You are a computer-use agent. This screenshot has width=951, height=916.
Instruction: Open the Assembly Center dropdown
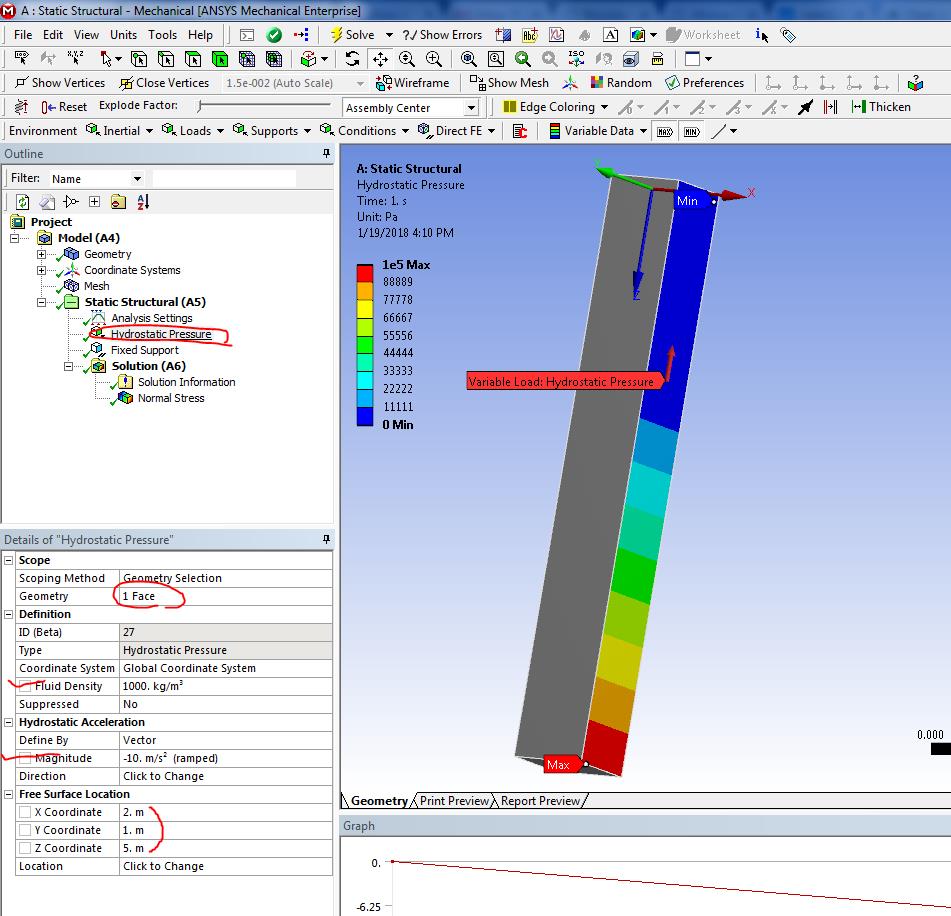point(471,108)
